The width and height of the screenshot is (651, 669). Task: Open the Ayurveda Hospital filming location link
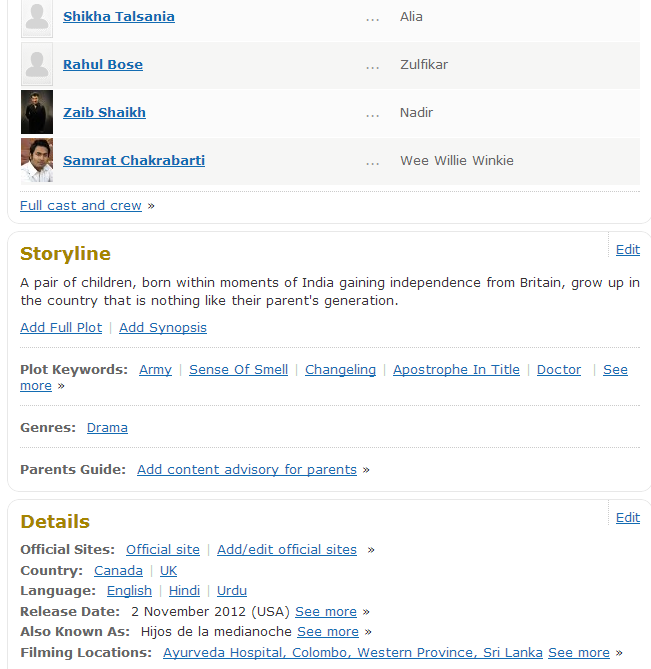coord(353,653)
